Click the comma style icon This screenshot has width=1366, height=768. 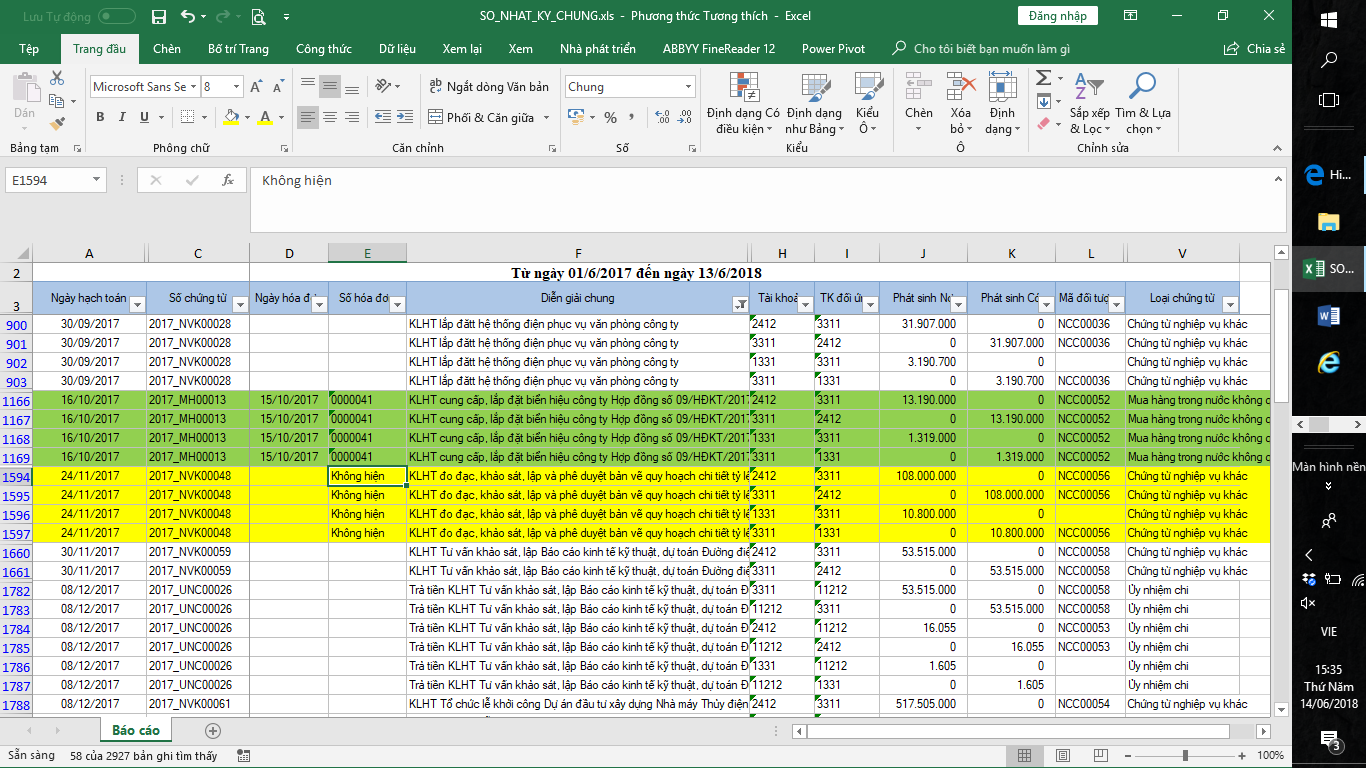(x=633, y=117)
